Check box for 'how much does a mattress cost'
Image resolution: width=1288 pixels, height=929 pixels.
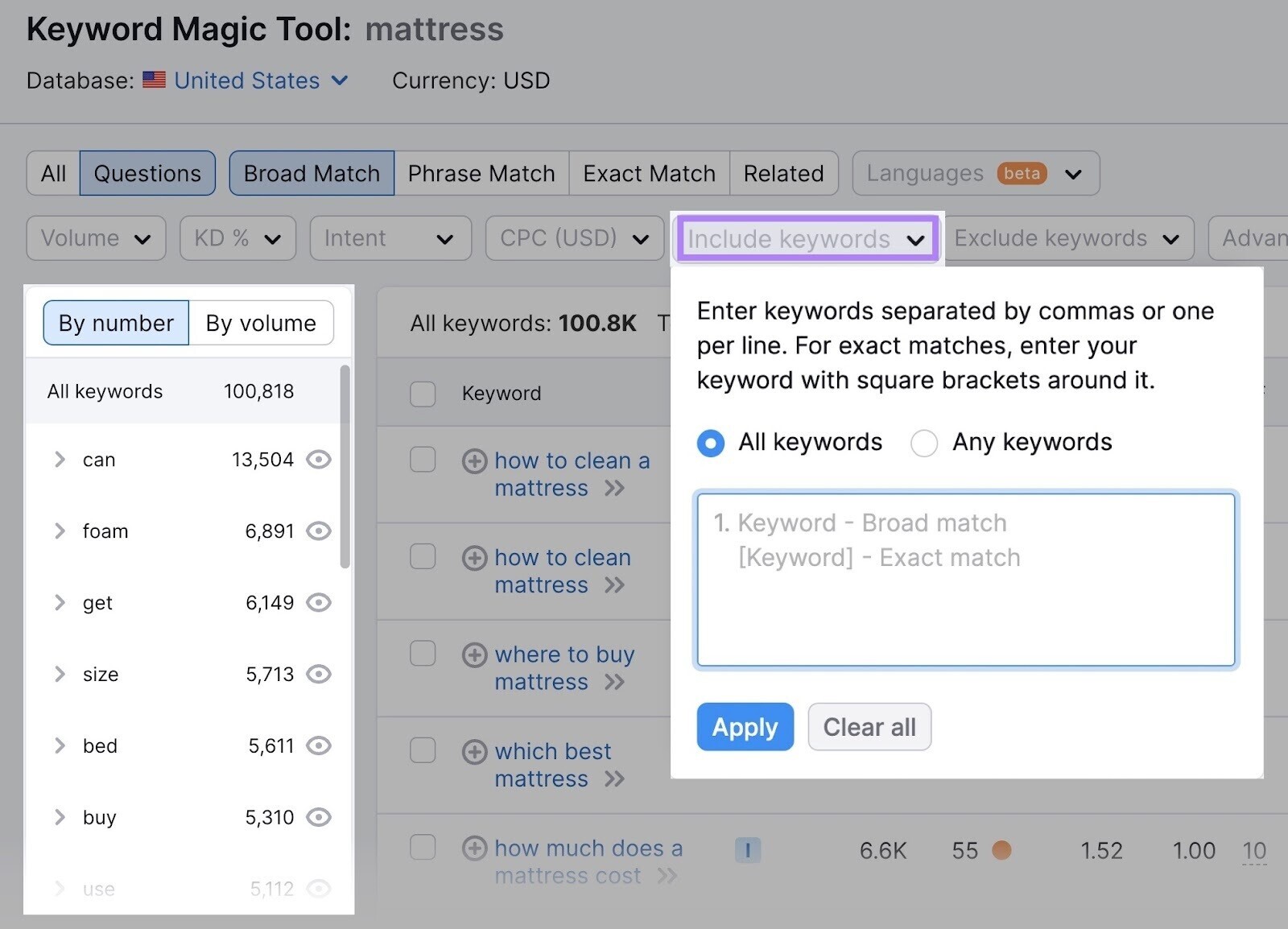click(x=423, y=847)
